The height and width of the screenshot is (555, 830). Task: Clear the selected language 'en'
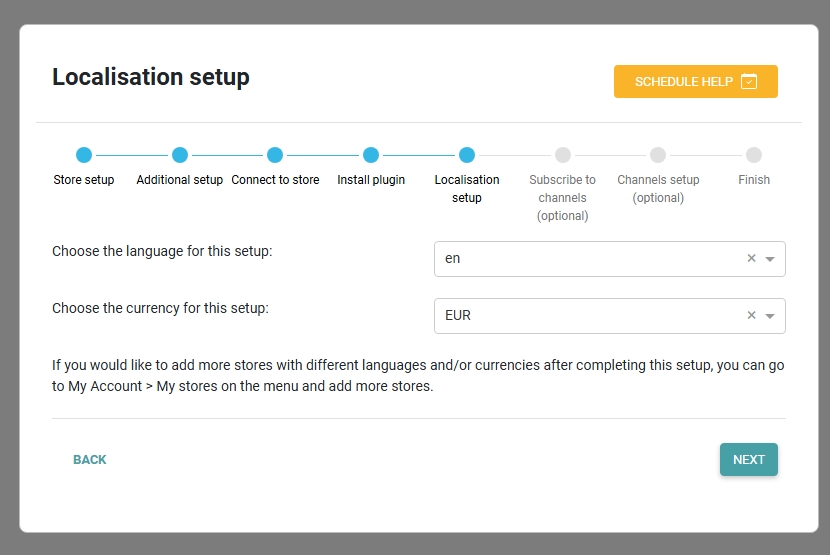pyautogui.click(x=751, y=258)
